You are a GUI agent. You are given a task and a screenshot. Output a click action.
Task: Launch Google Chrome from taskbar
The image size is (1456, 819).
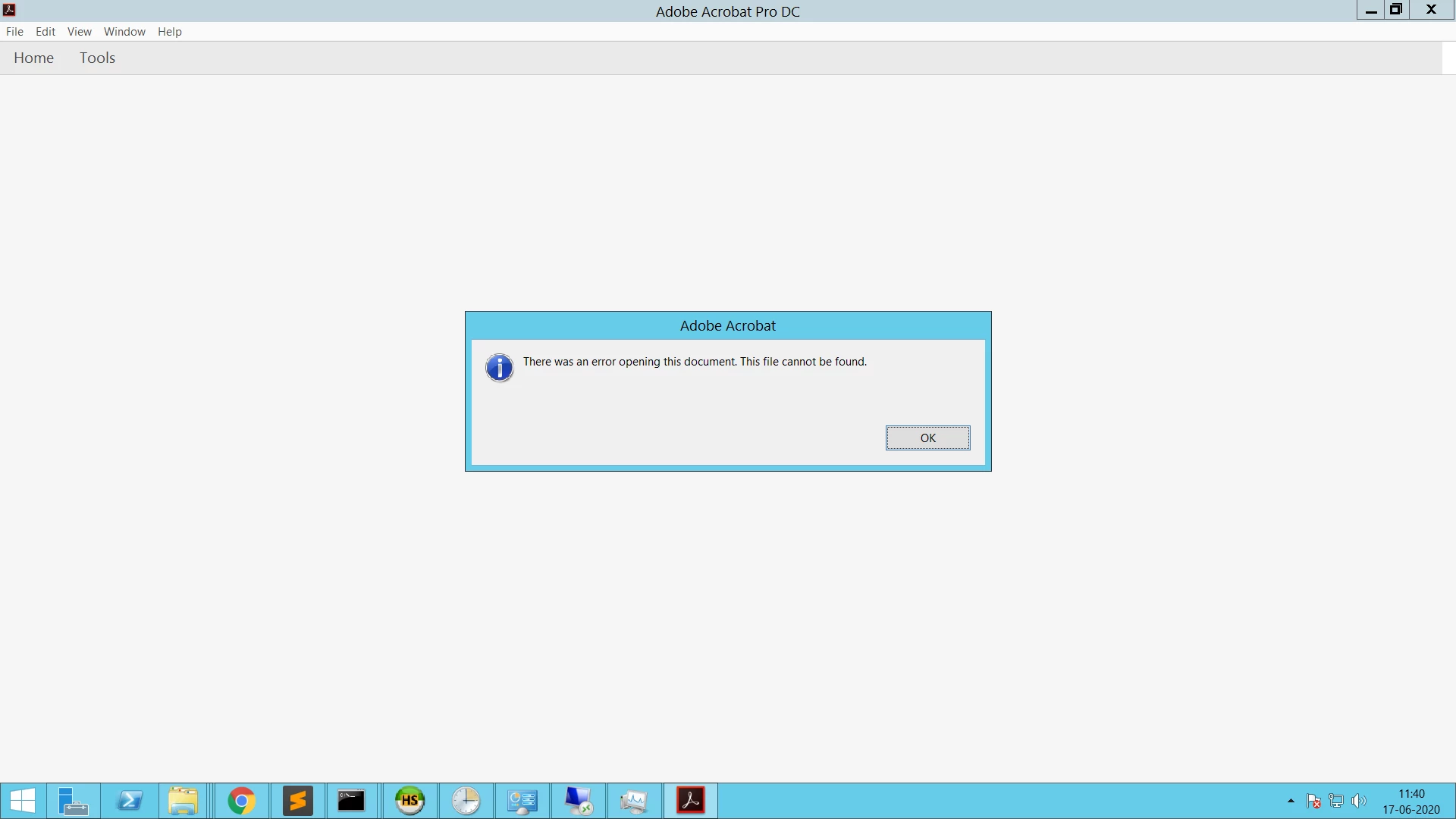coord(241,801)
